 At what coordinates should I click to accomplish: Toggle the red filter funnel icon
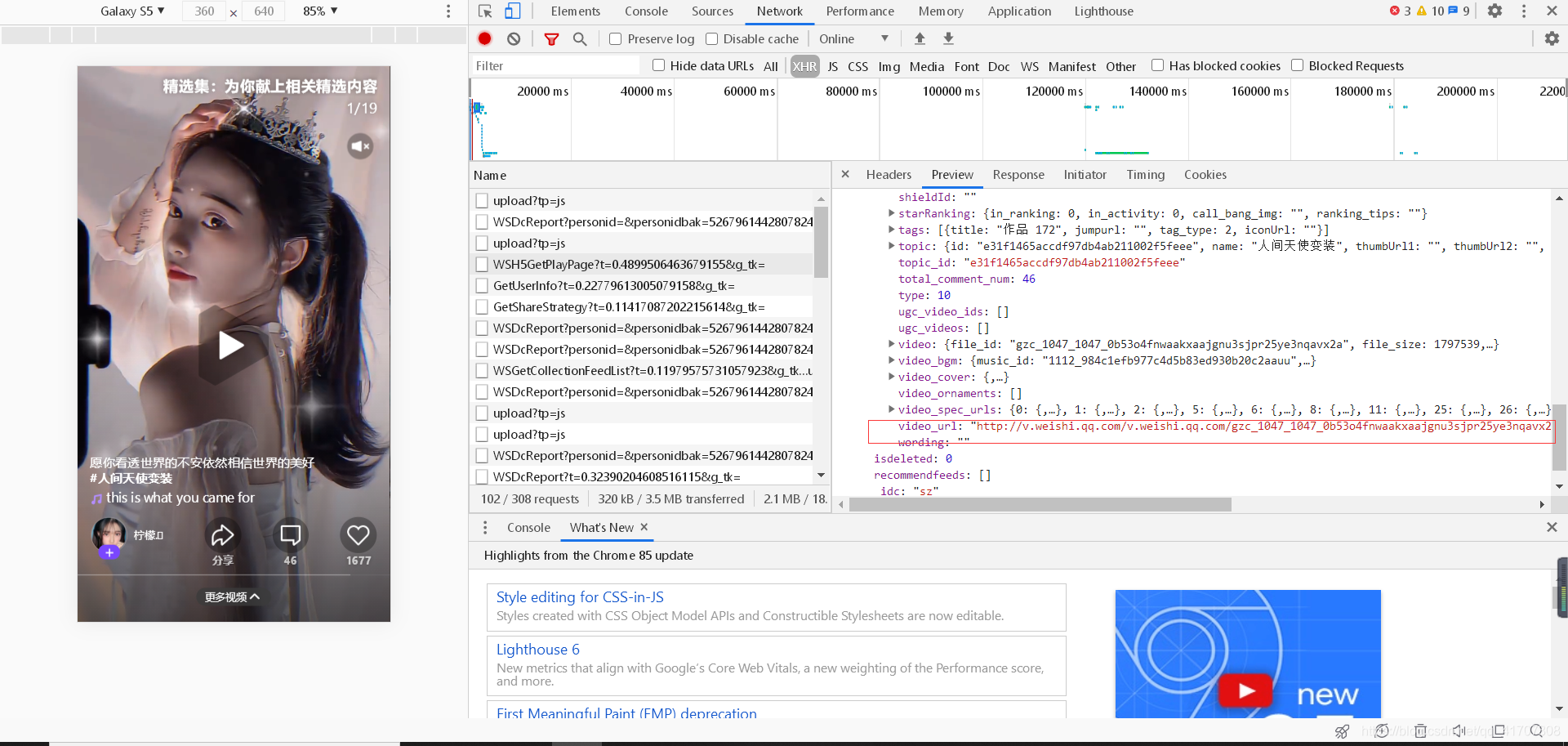coord(552,38)
